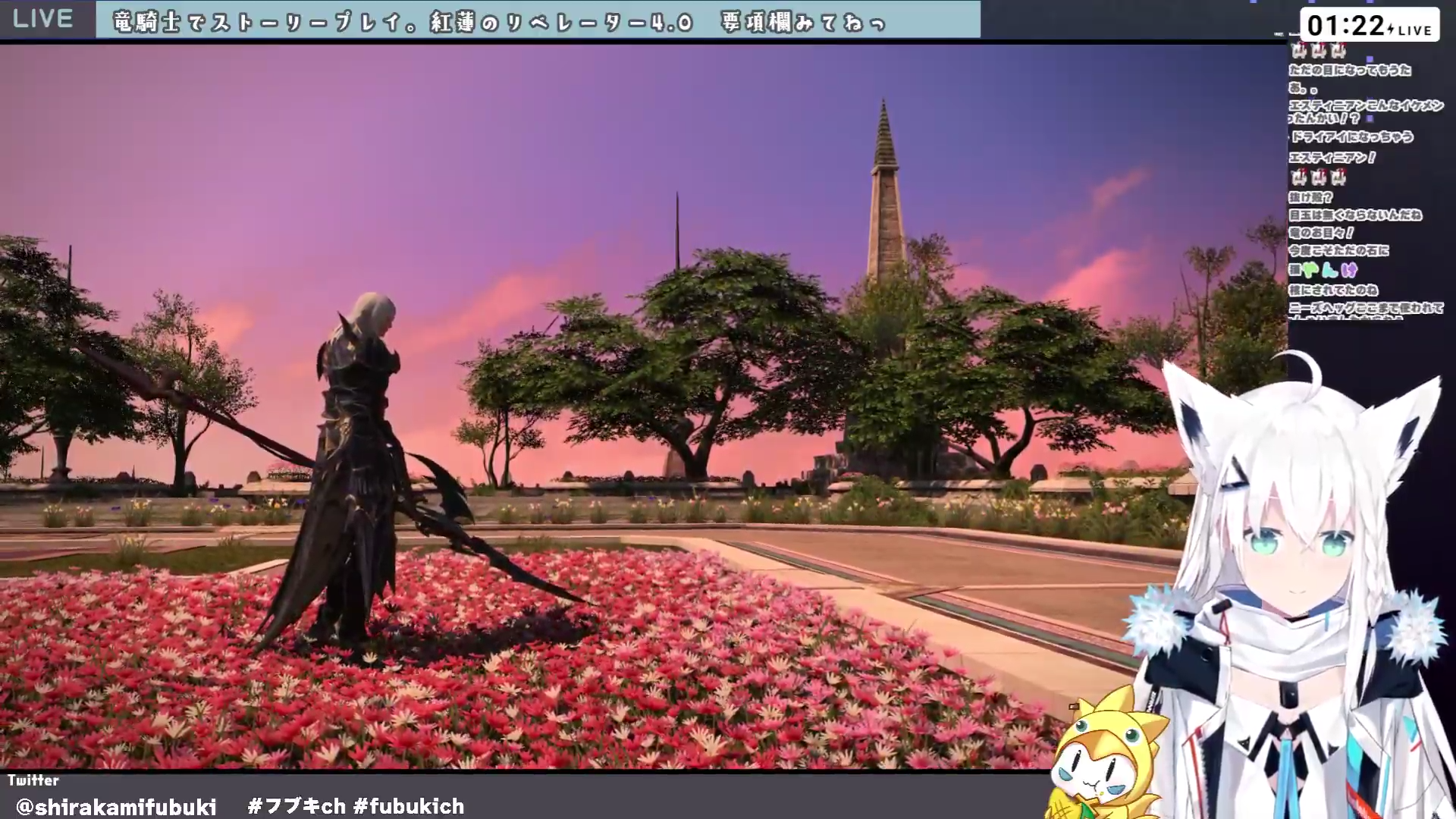Click the 01:22 LIVE timer badge
1456x819 pixels.
pyautogui.click(x=1370, y=26)
